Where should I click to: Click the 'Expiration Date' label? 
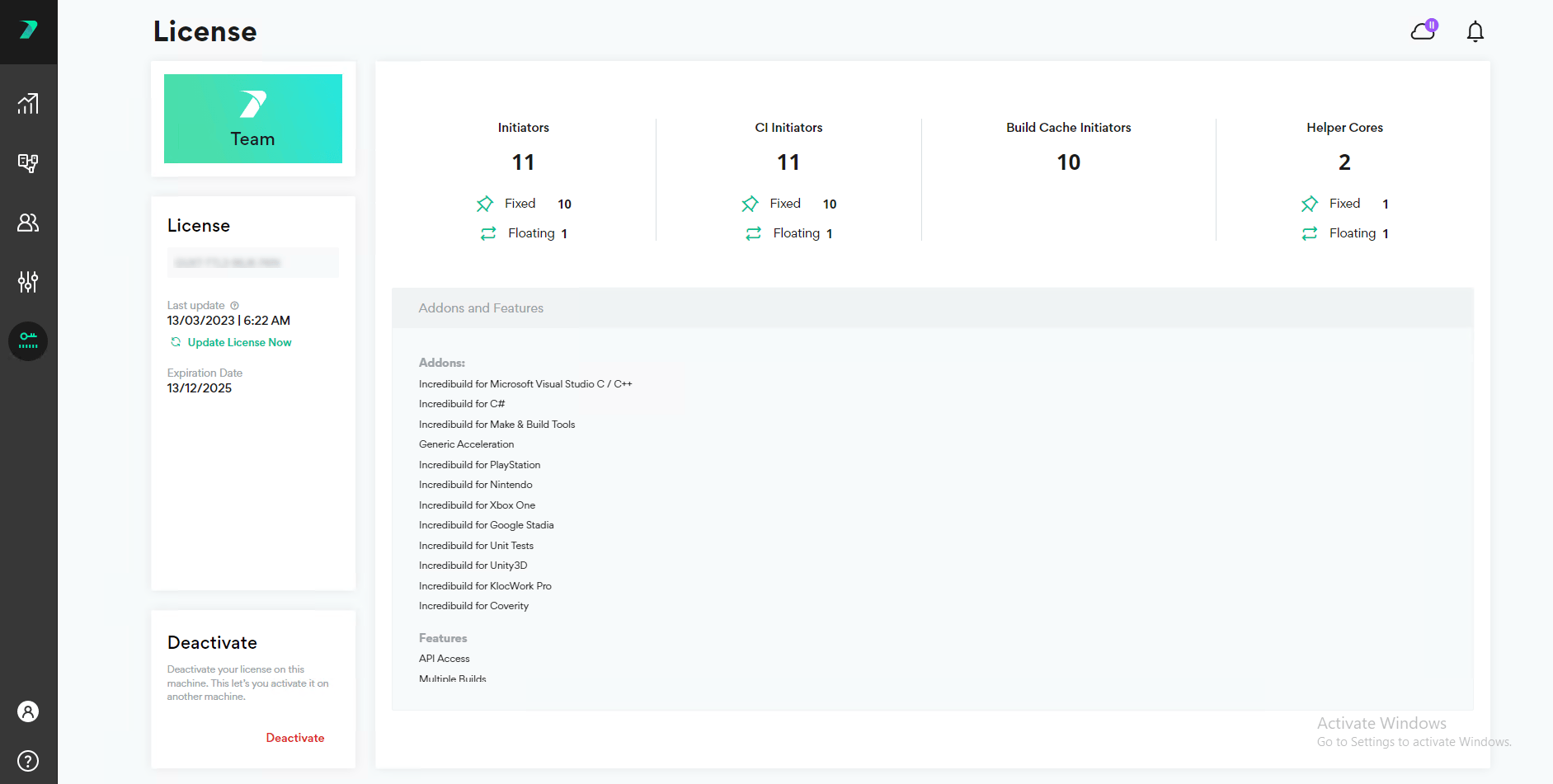point(205,373)
